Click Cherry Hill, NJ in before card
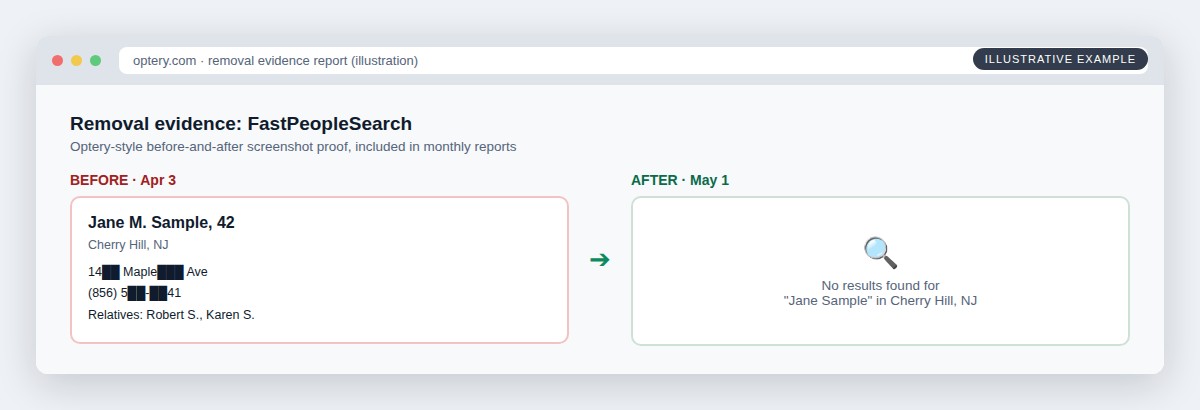Image resolution: width=1200 pixels, height=410 pixels. pos(129,245)
